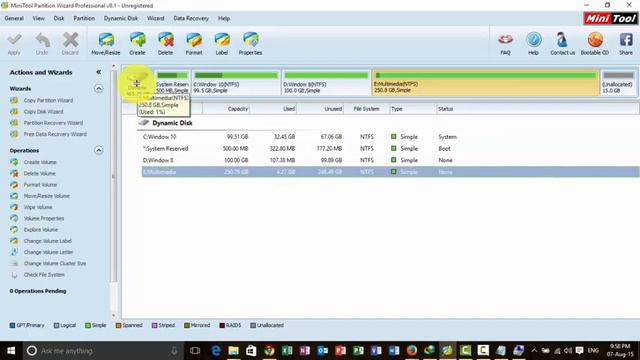Image resolution: width=640 pixels, height=360 pixels.
Task: Select the E:Multimedia partition block
Action: 485,82
